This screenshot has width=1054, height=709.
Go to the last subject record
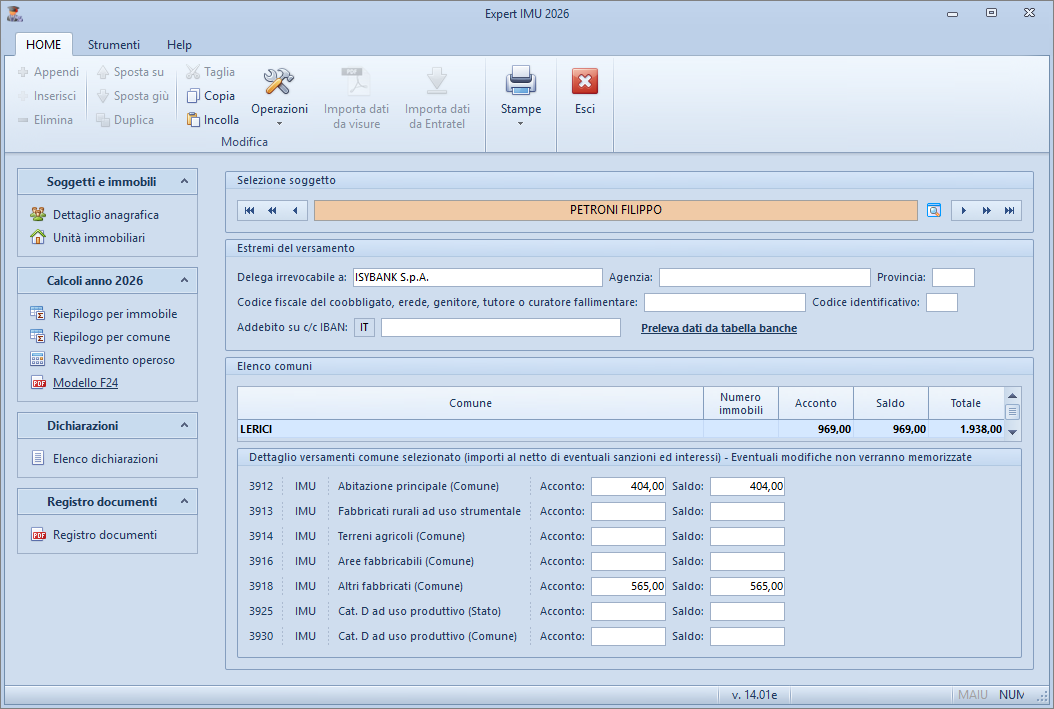(1009, 210)
